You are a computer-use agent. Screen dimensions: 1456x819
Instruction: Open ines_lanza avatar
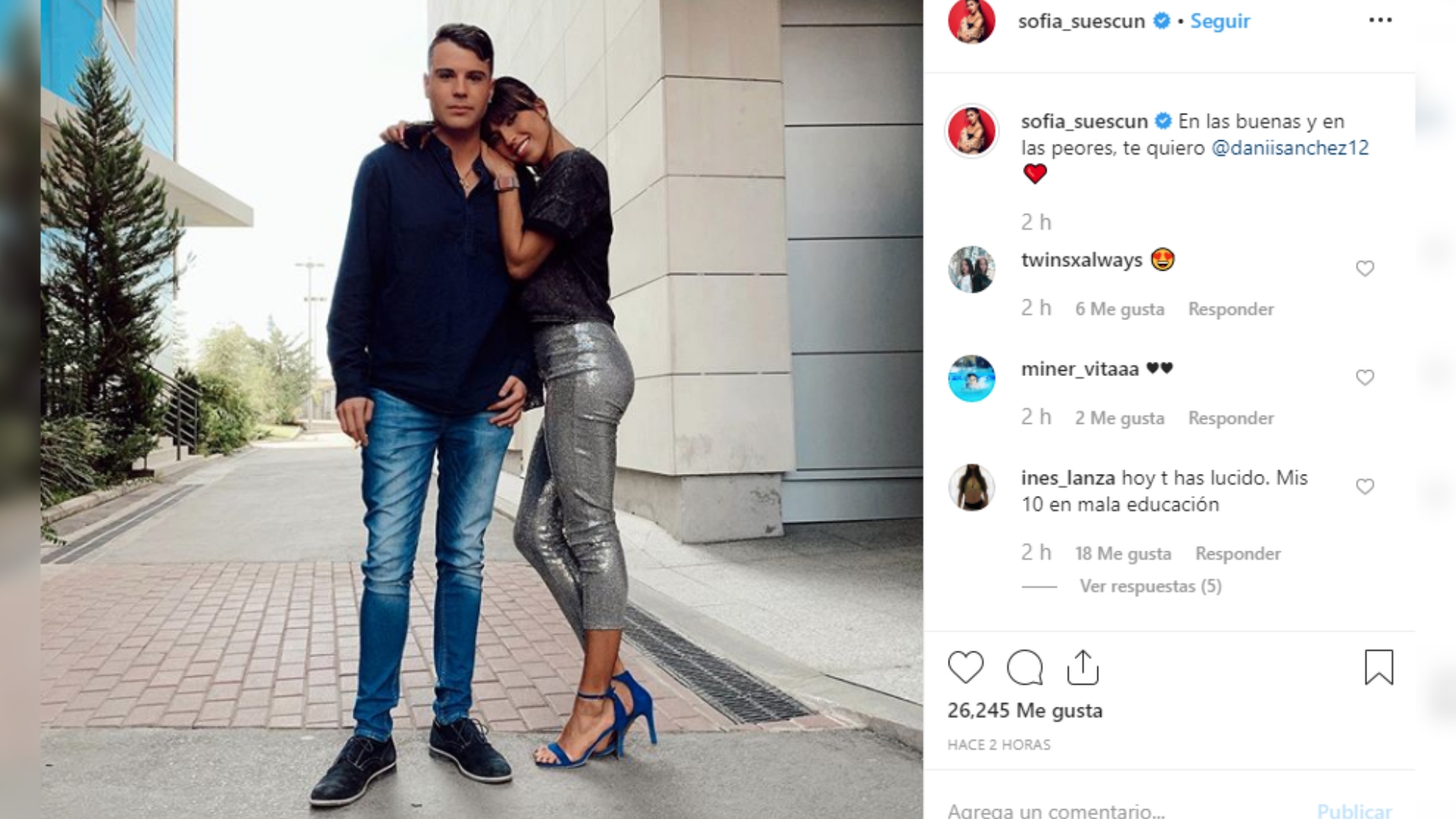coord(971,488)
